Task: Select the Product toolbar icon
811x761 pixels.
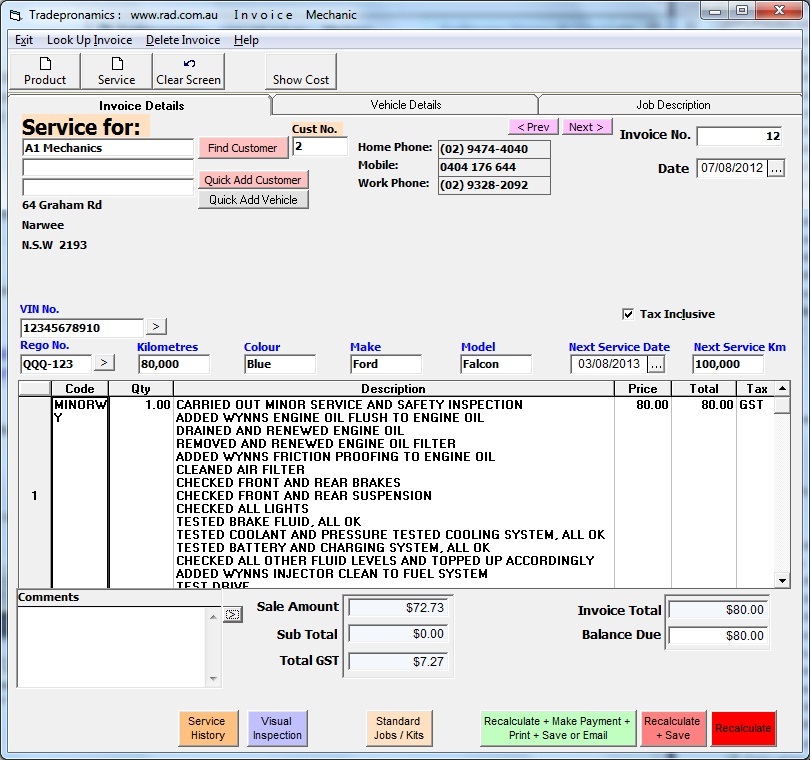Action: (x=45, y=71)
